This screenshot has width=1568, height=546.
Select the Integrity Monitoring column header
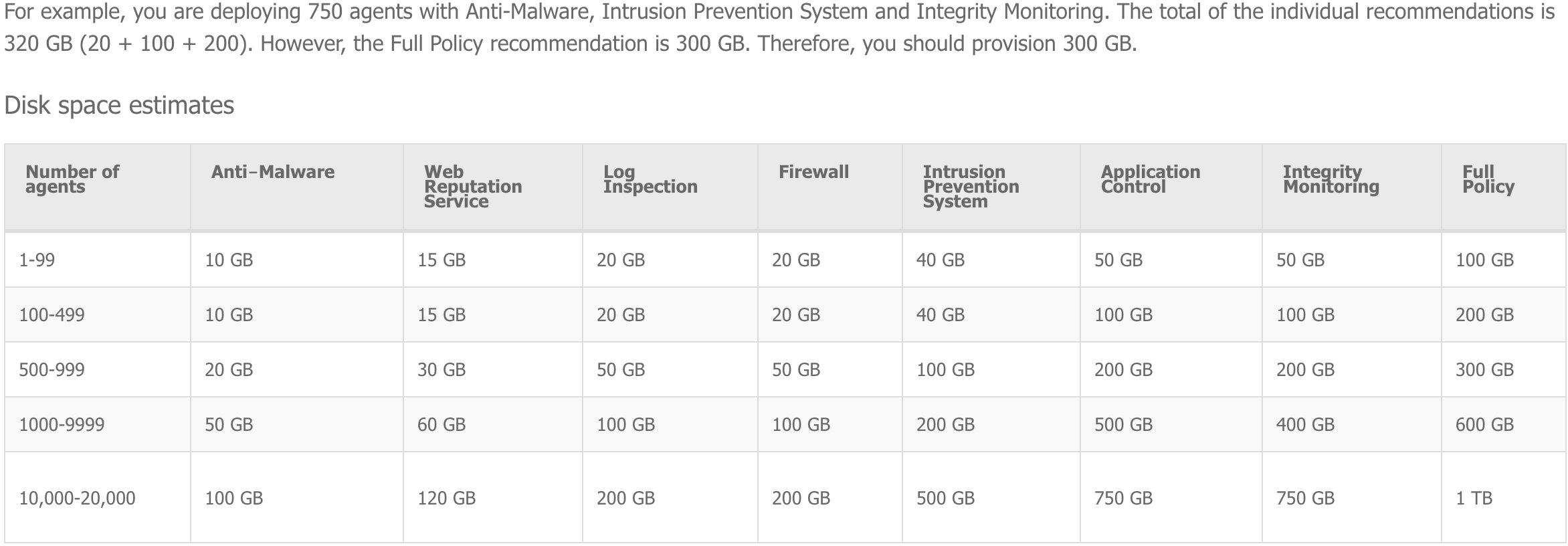(x=1331, y=179)
